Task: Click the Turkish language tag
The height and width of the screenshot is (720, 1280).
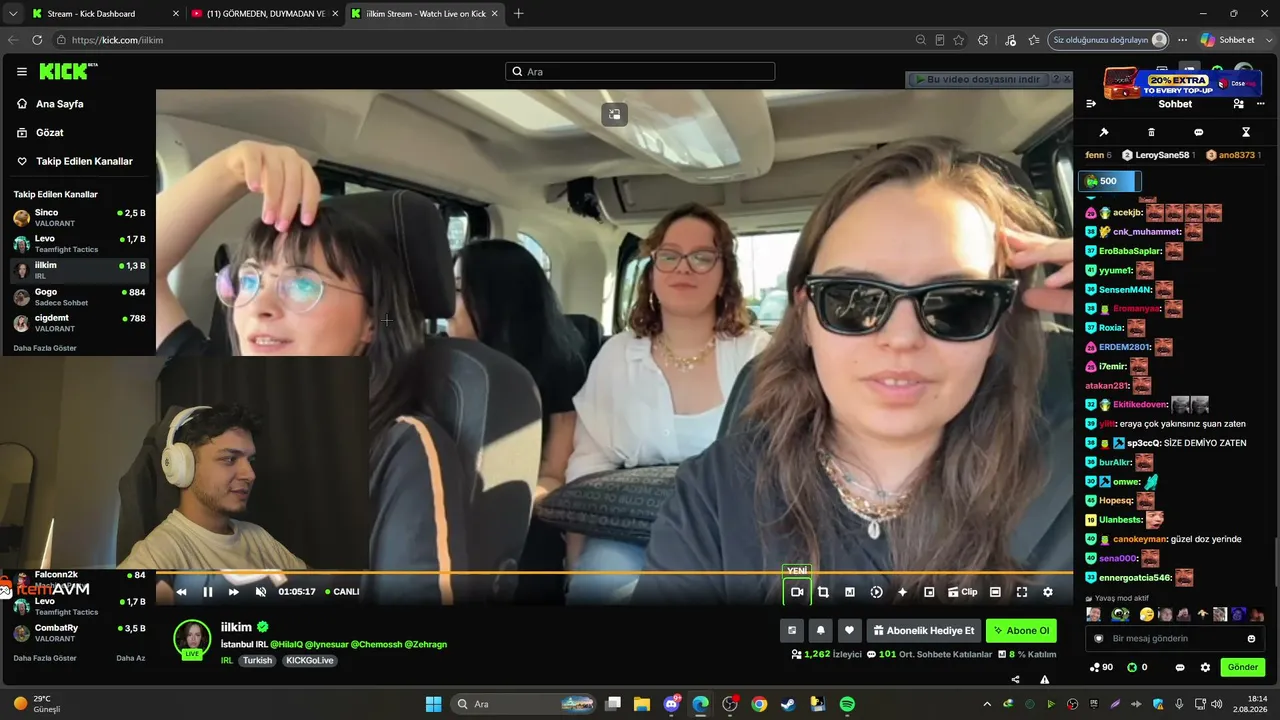Action: tap(257, 661)
